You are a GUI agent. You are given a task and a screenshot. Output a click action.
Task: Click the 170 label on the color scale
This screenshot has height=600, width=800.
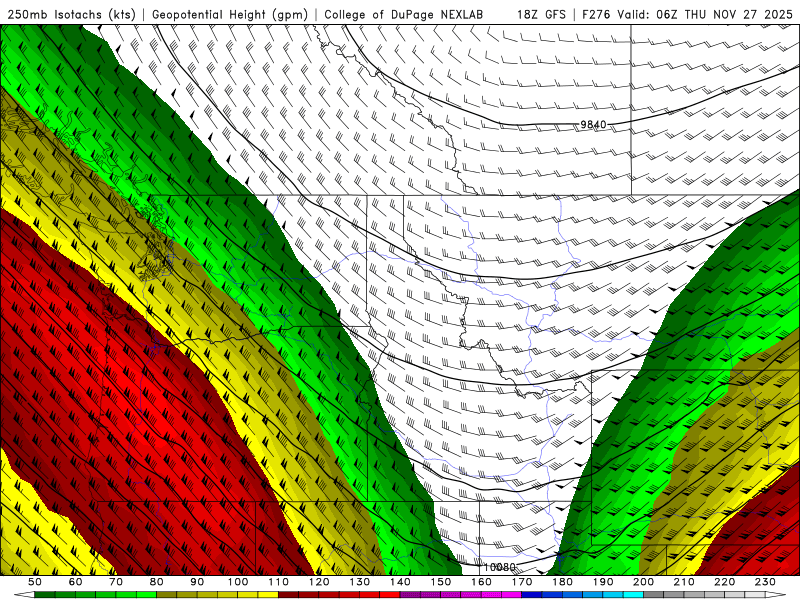tap(522, 582)
